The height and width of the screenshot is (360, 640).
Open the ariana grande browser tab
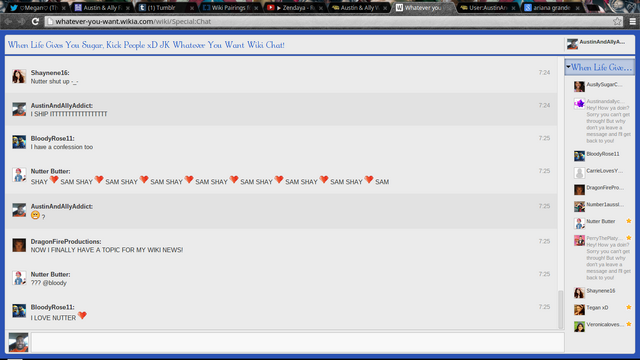552,8
